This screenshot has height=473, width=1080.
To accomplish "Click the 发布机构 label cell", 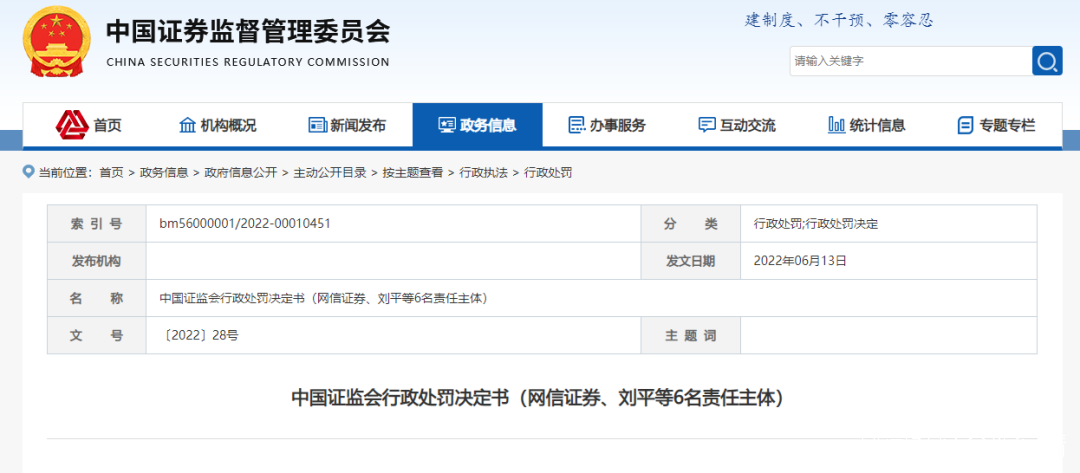I will pos(96,261).
